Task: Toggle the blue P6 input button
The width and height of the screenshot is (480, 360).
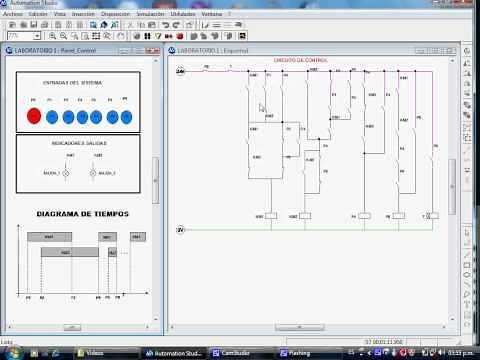Action: tap(126, 117)
